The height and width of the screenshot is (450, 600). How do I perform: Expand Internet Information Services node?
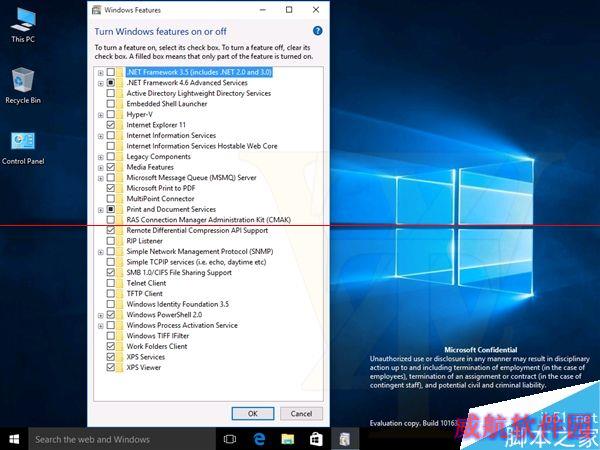coord(100,136)
